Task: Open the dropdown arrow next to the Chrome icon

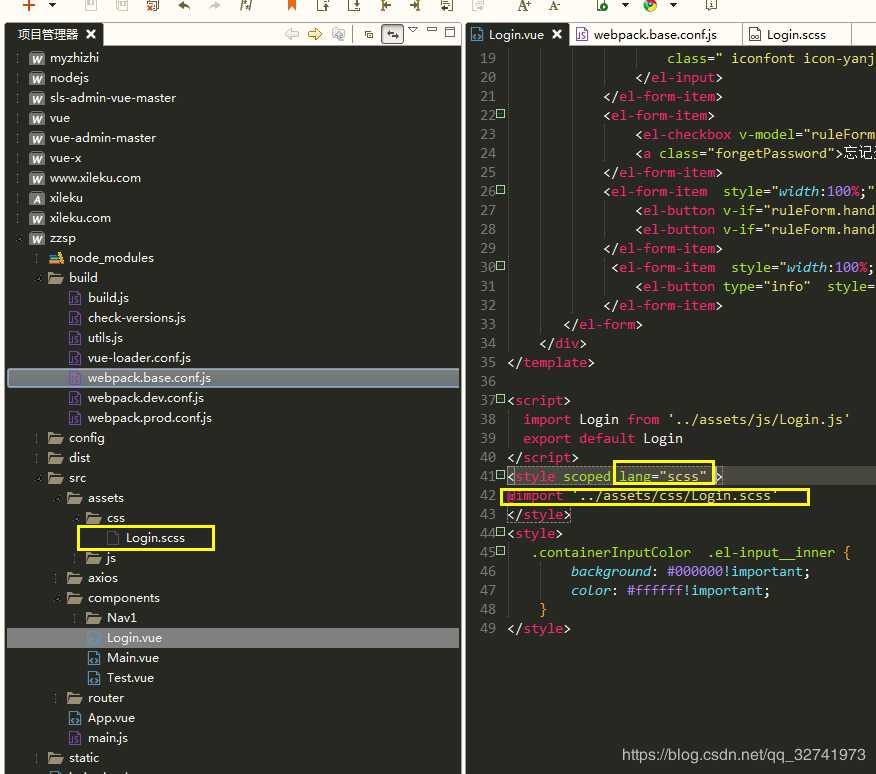Action: tap(673, 5)
